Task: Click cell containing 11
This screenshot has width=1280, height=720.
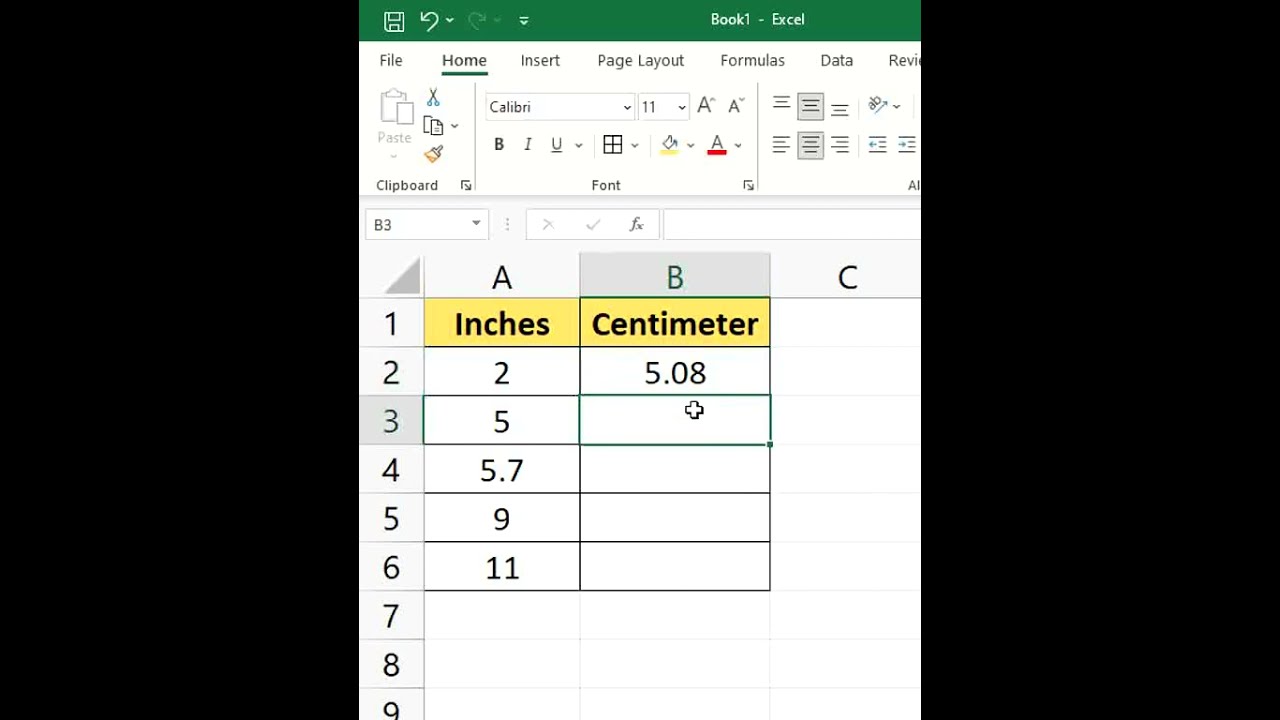Action: coord(502,567)
